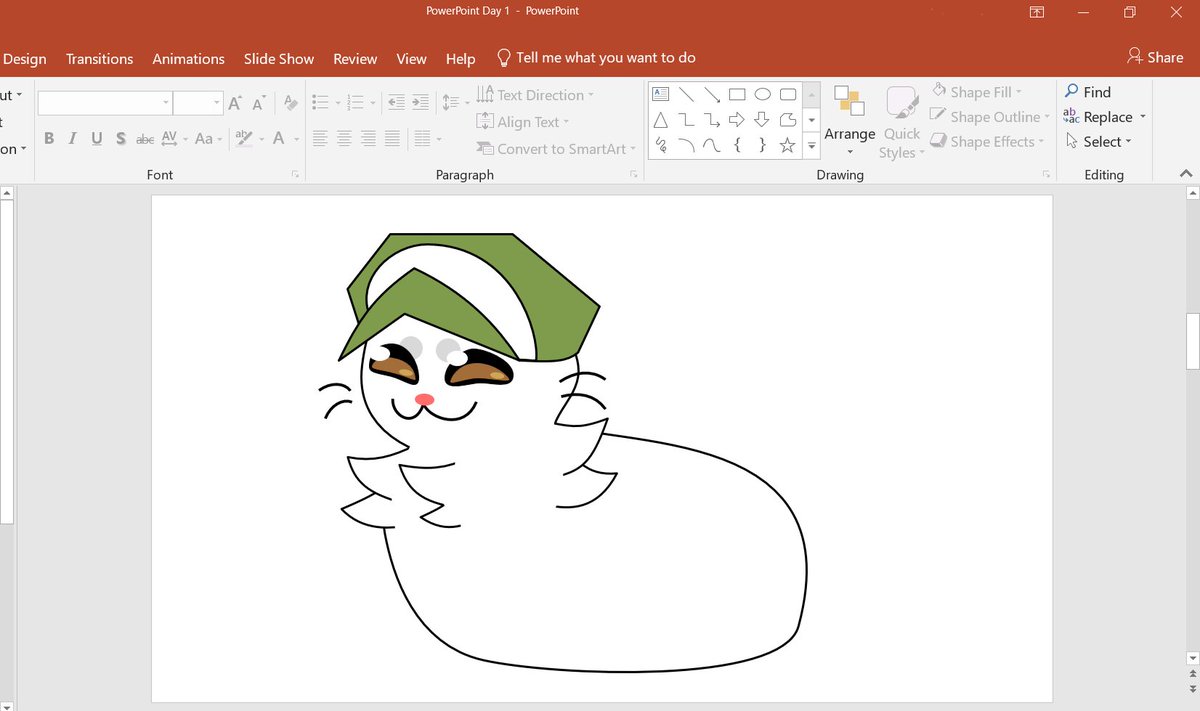Select the Right Arrow shape
The image size is (1200, 711).
[x=737, y=120]
